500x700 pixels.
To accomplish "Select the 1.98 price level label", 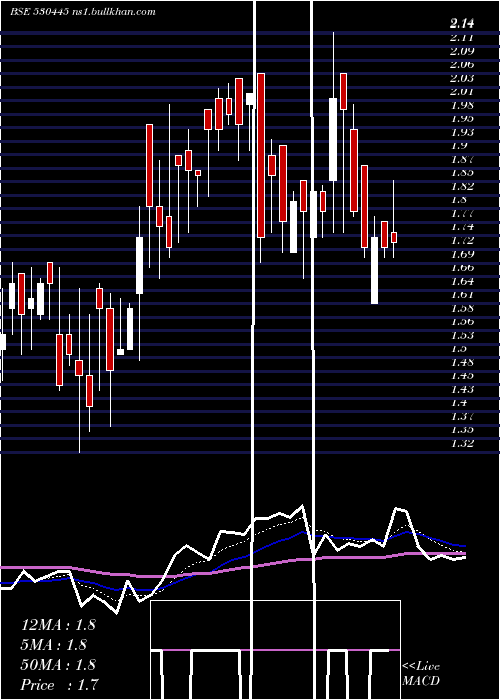I will 462,105.
